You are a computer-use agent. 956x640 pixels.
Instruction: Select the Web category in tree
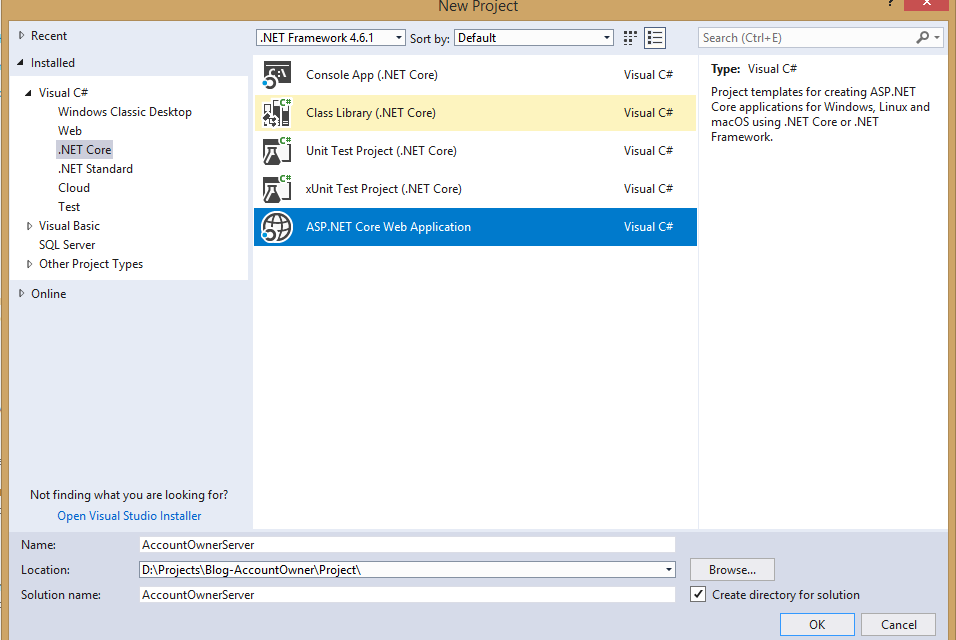(70, 131)
